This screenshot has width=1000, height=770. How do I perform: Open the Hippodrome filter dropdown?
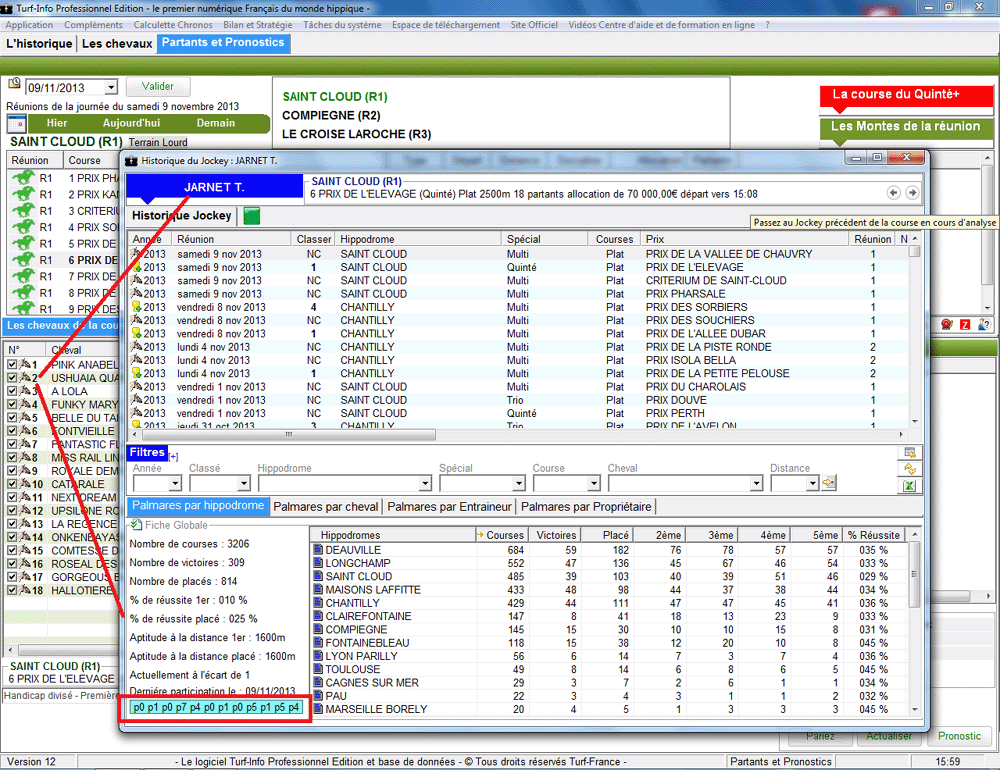[425, 484]
